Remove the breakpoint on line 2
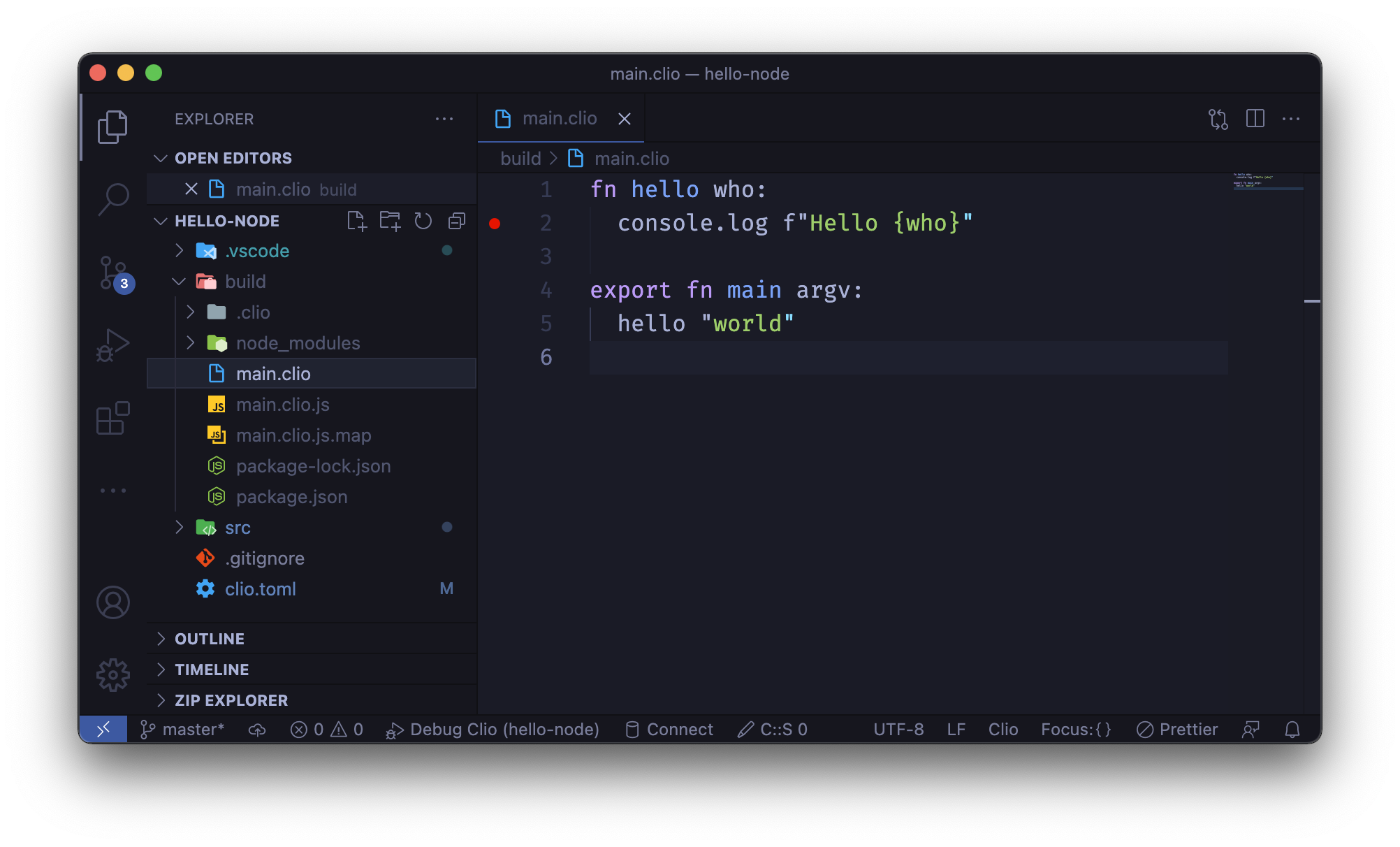The height and width of the screenshot is (847, 1400). 495,224
